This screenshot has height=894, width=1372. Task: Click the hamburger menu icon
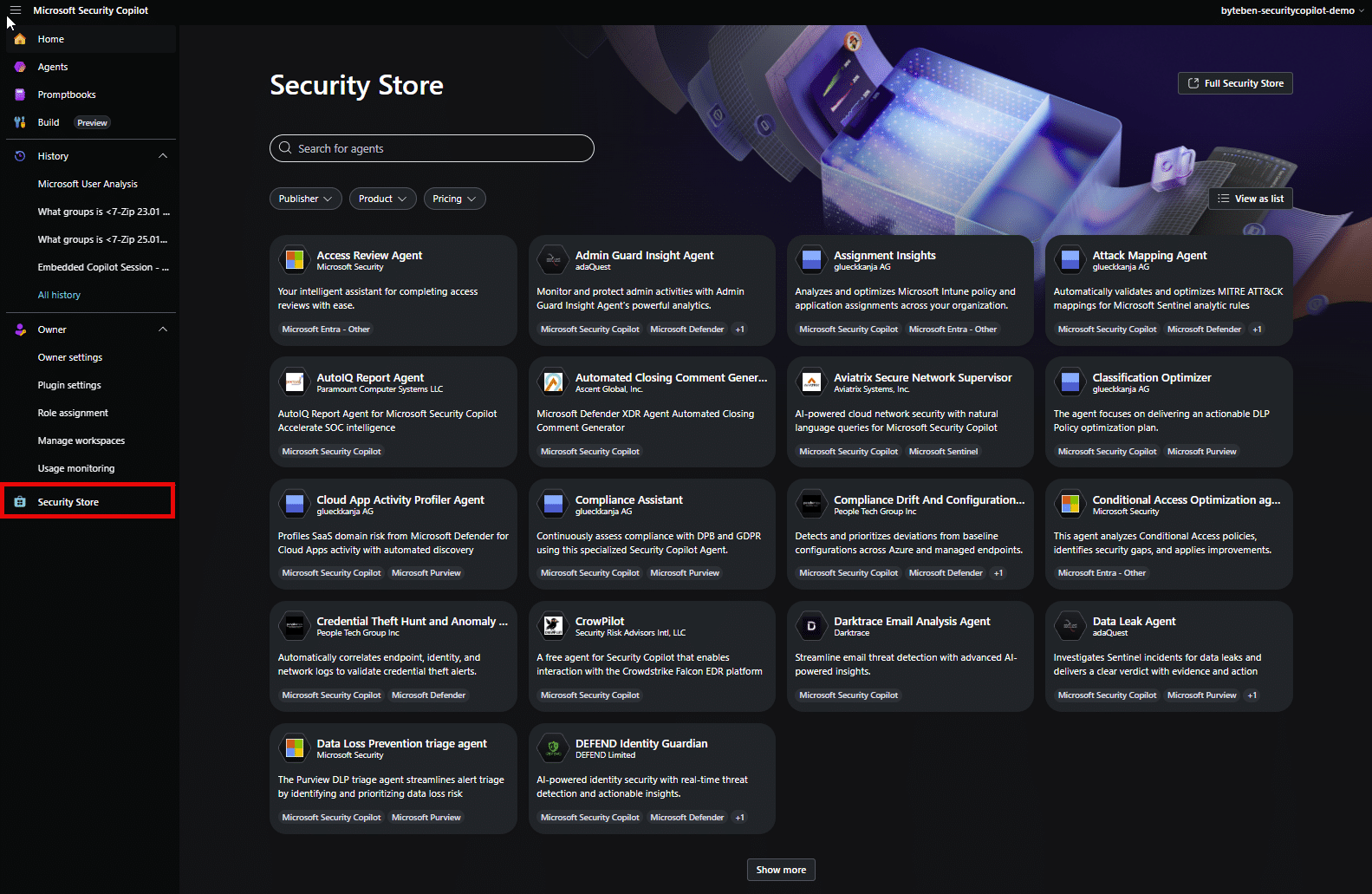[15, 10]
